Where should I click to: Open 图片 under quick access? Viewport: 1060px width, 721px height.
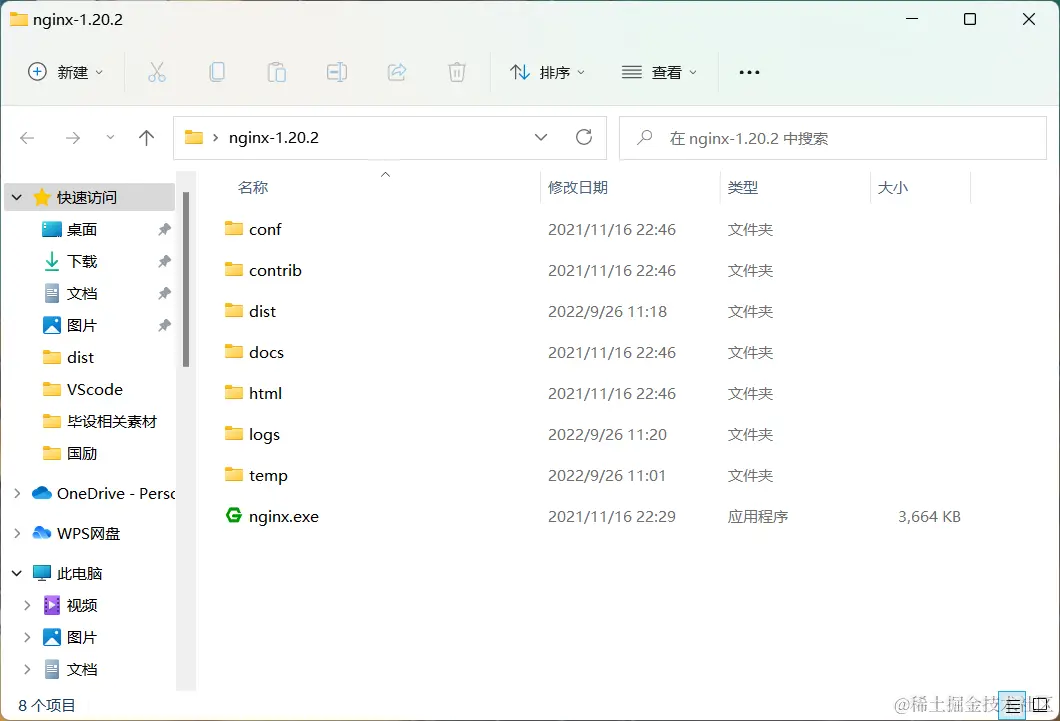[x=82, y=325]
